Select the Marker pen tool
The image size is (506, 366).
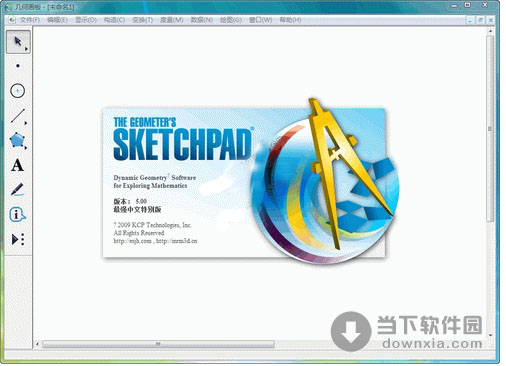coord(17,190)
